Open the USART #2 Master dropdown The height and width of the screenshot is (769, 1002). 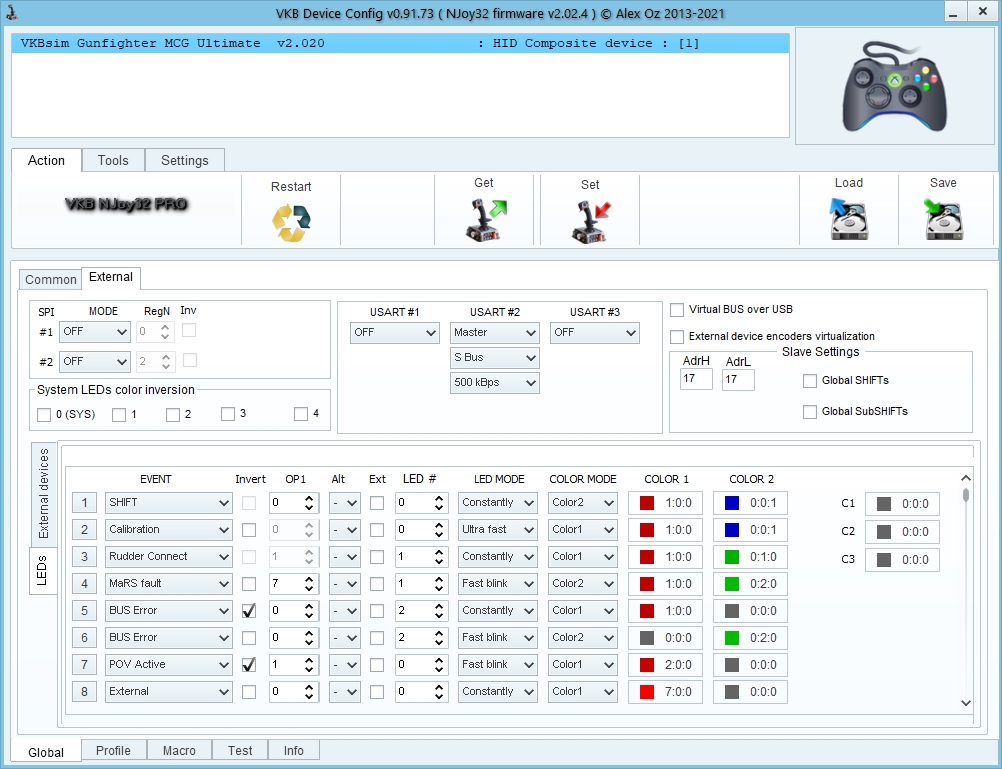pyautogui.click(x=494, y=332)
